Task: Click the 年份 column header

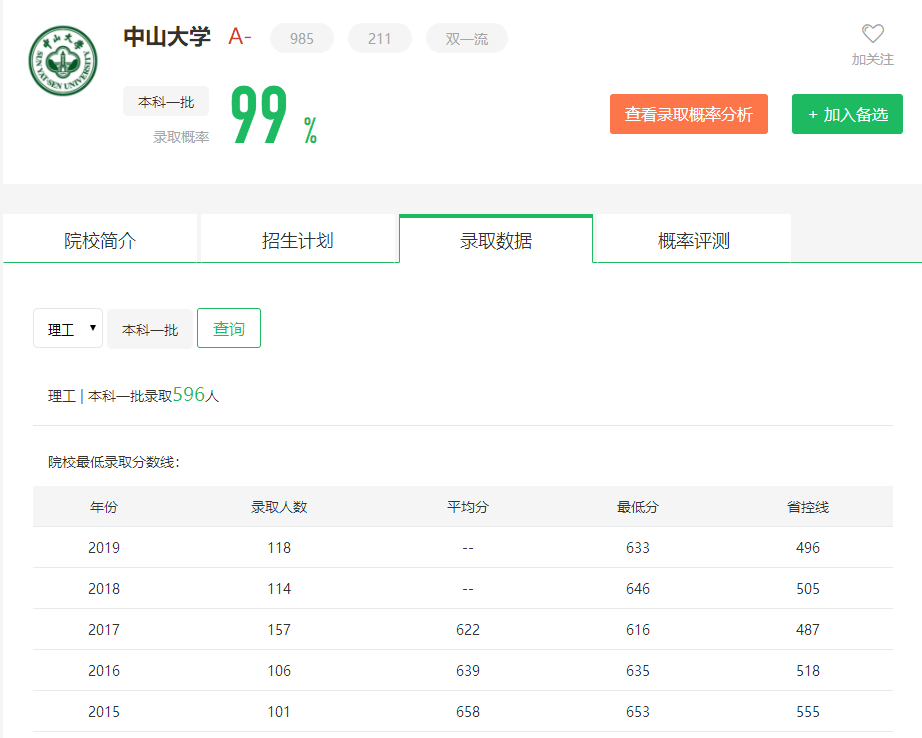Action: tap(104, 507)
